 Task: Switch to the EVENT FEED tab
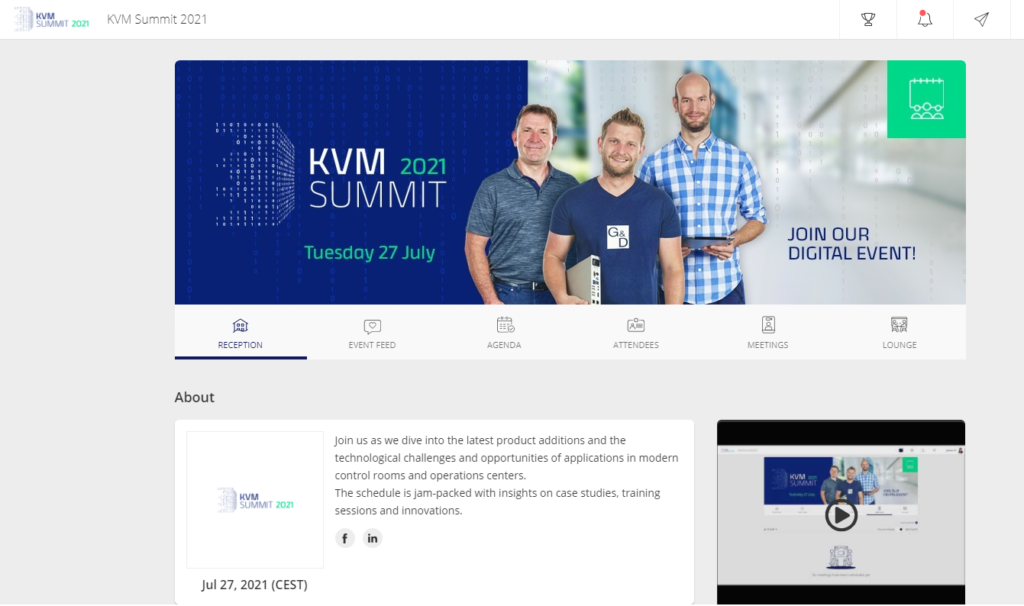[x=372, y=345]
